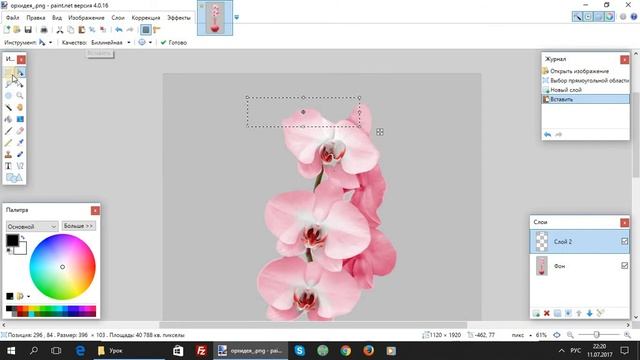Cut selection with the scissors icon
The height and width of the screenshot is (360, 640).
60,30
